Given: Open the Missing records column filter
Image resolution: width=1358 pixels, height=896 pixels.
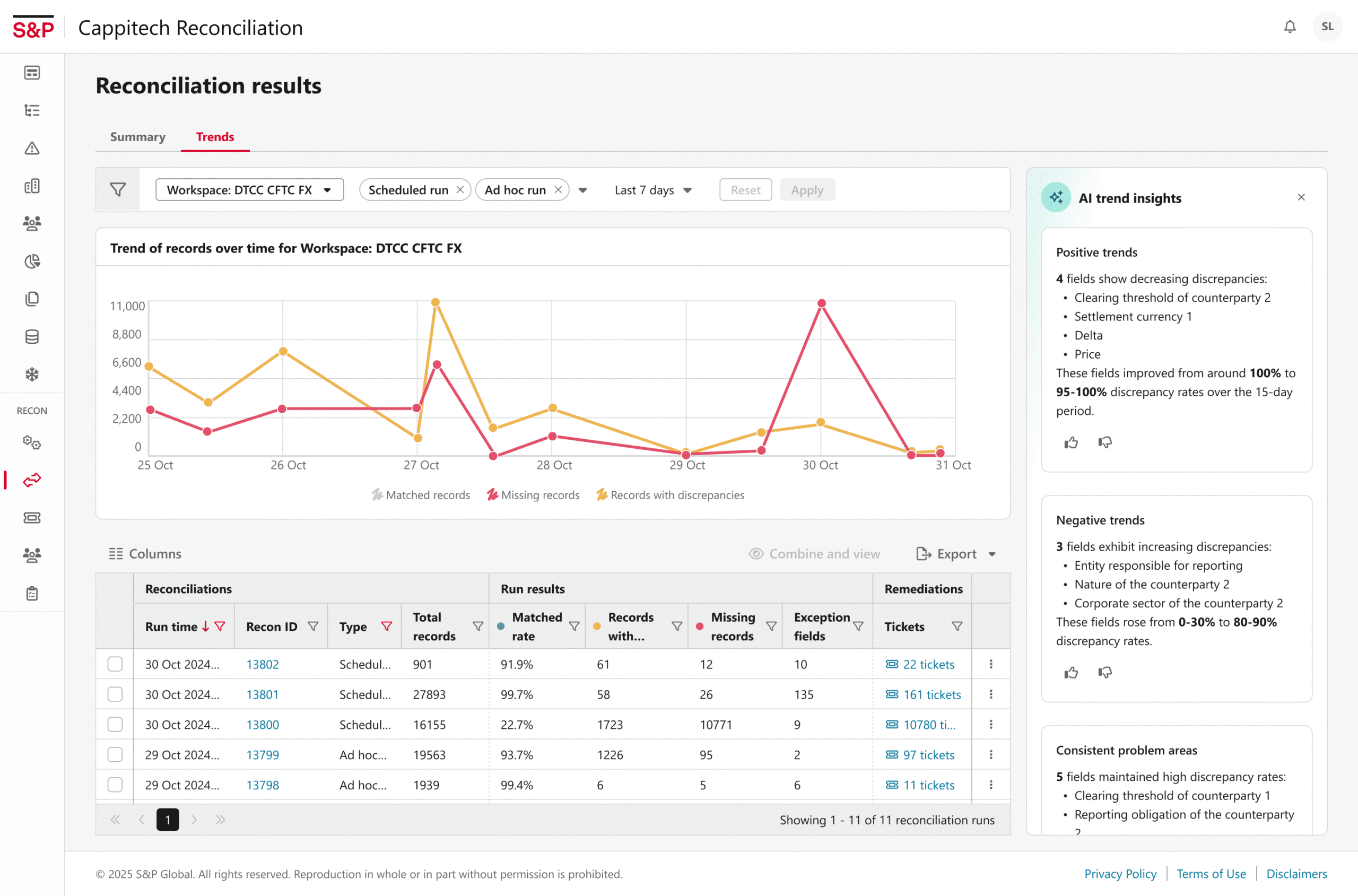Looking at the screenshot, I should click(x=771, y=627).
